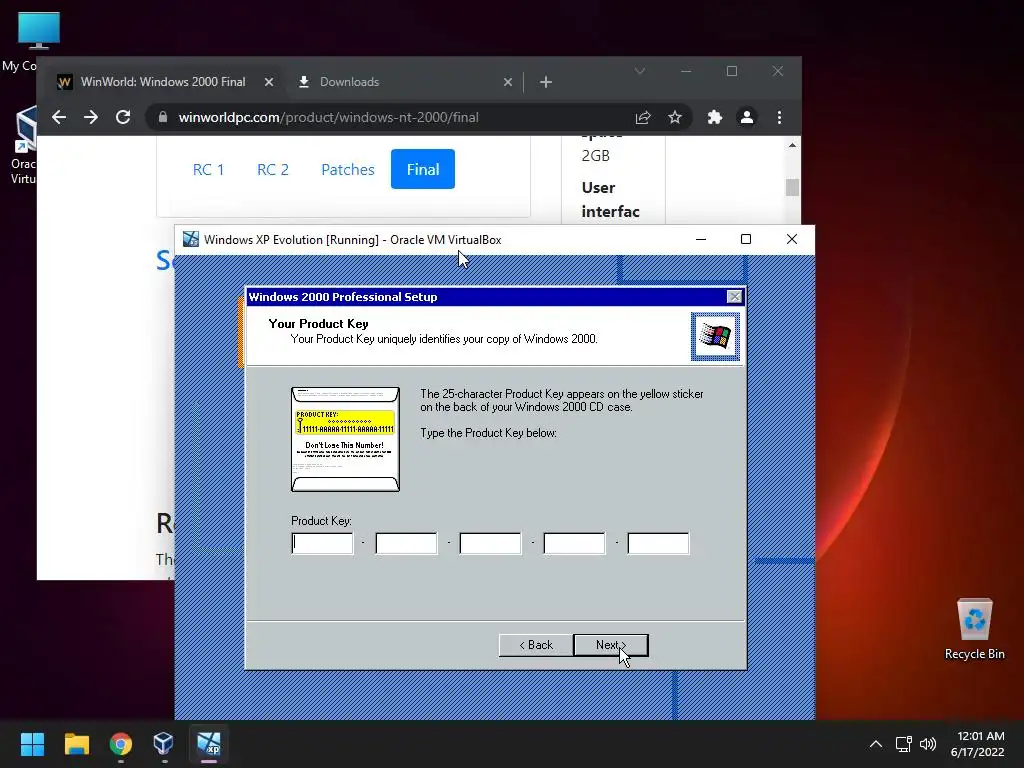
Task: Maximize the Chrome window
Action: point(731,71)
